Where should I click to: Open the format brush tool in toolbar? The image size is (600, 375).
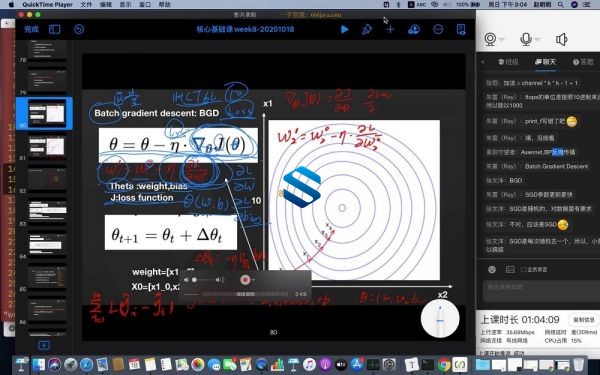coord(367,29)
